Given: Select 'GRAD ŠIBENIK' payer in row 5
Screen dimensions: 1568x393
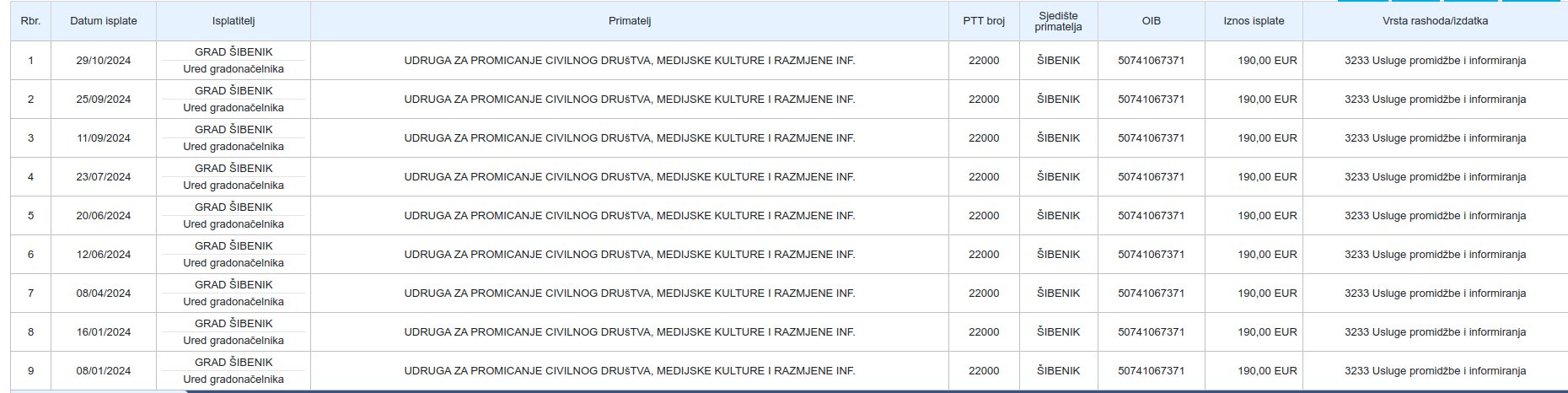Looking at the screenshot, I should [x=234, y=207].
